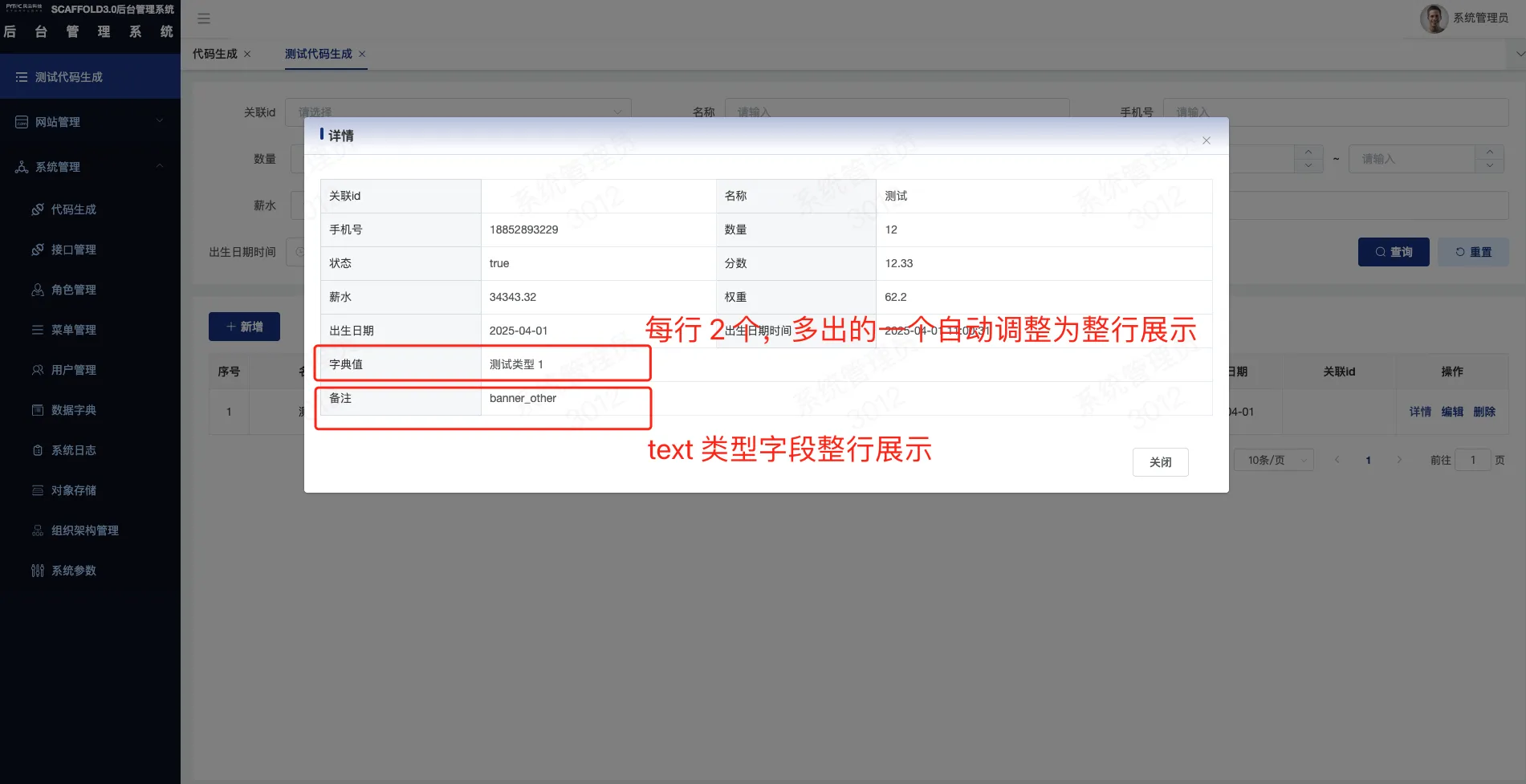Click the 重置 reset button
Image resolution: width=1526 pixels, height=784 pixels.
1473,252
